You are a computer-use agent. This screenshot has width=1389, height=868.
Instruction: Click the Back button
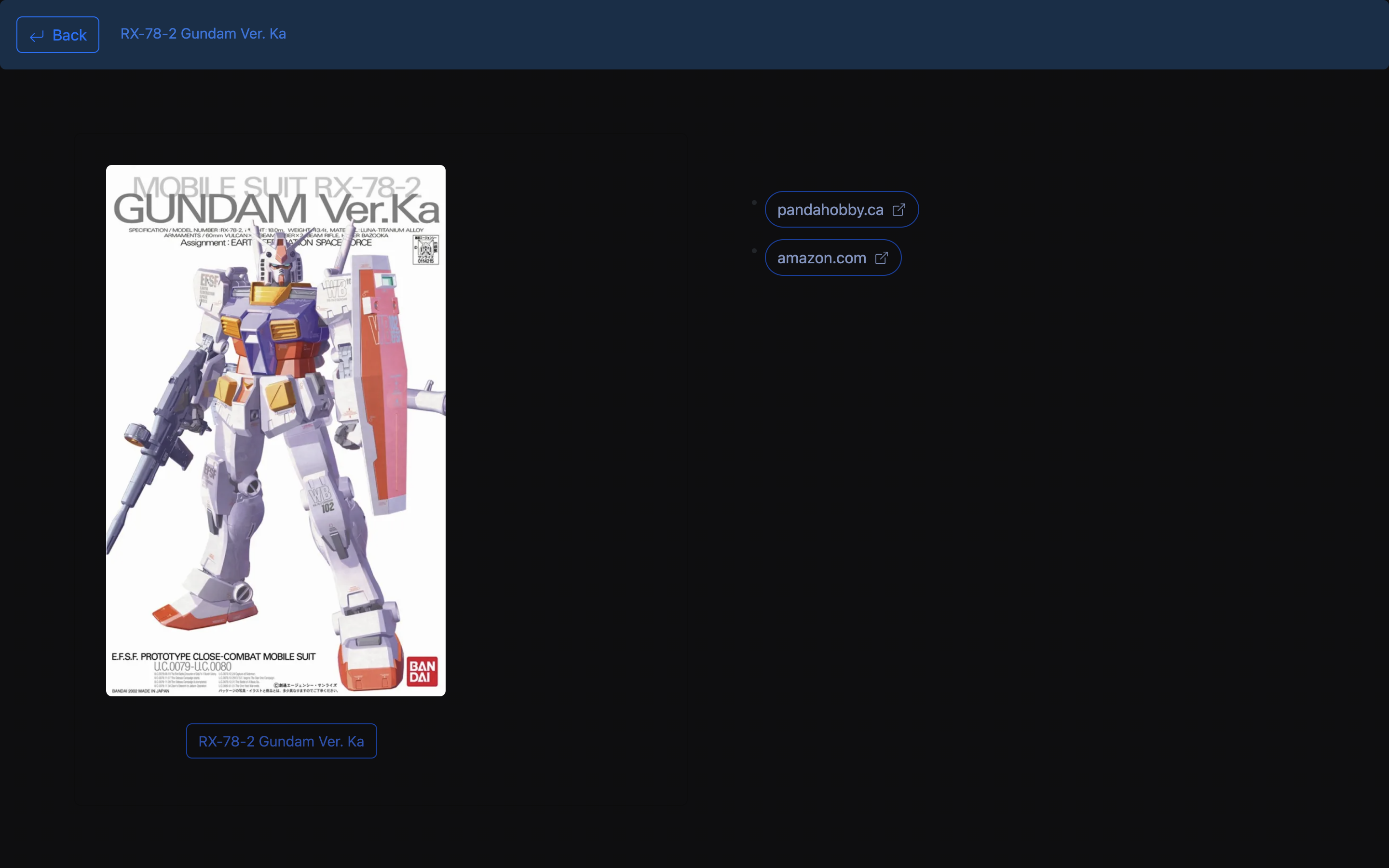pos(57,35)
